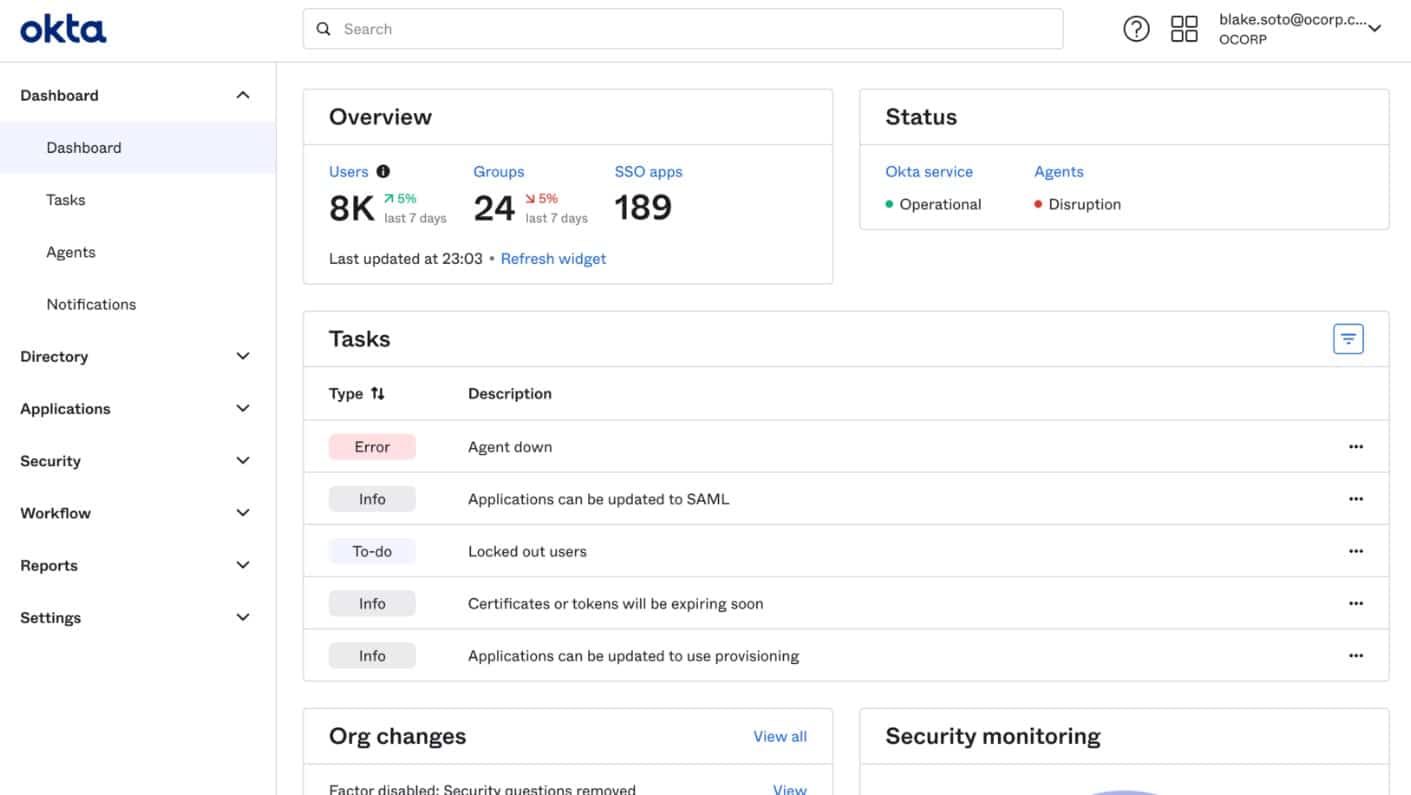Open more options for Agent down task
1411x795 pixels.
(x=1356, y=447)
